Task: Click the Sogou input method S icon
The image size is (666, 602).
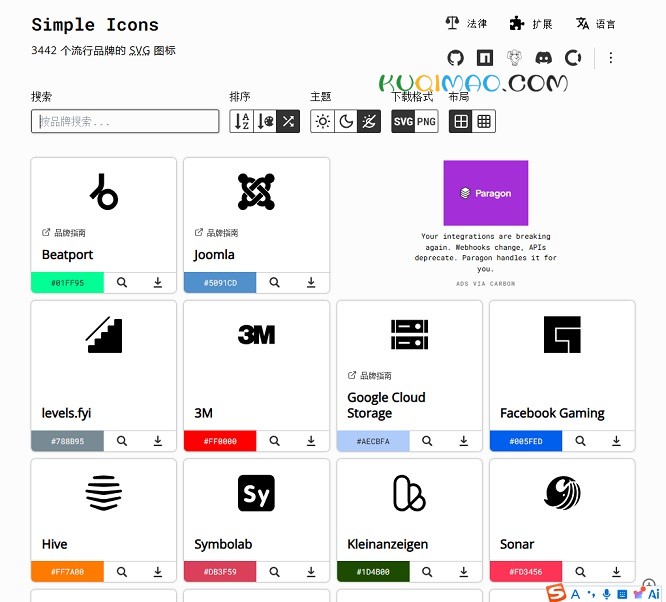Action: (556, 593)
